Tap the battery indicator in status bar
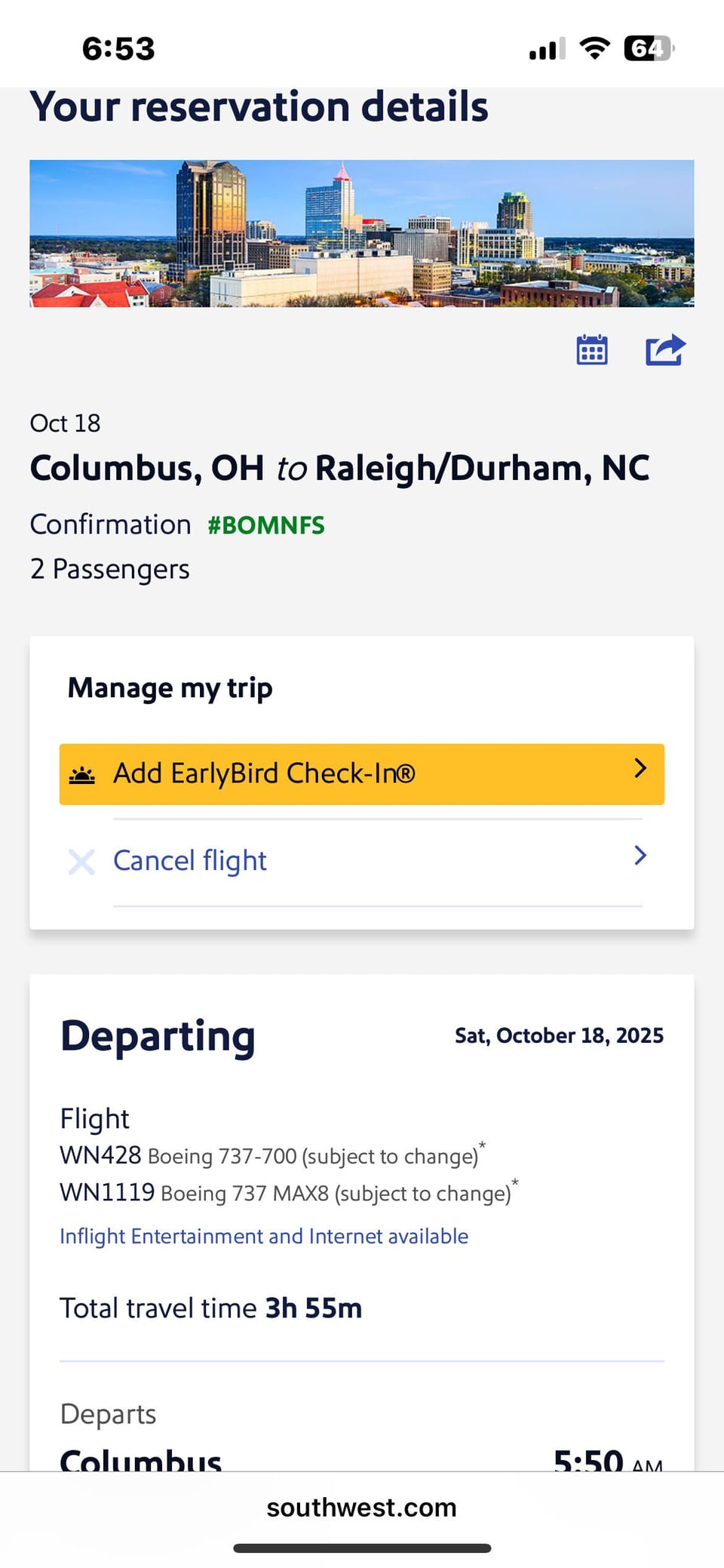The image size is (724, 1568). pyautogui.click(x=648, y=49)
